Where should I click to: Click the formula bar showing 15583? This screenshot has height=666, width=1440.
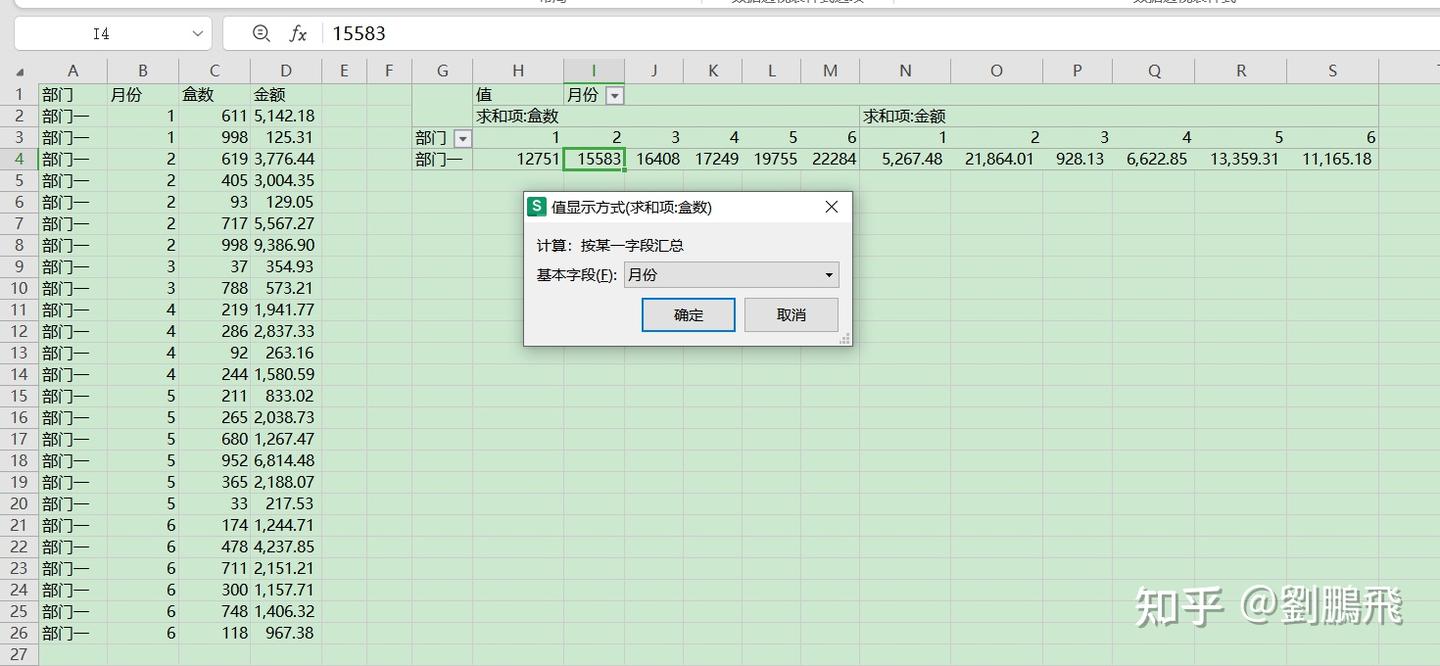360,33
